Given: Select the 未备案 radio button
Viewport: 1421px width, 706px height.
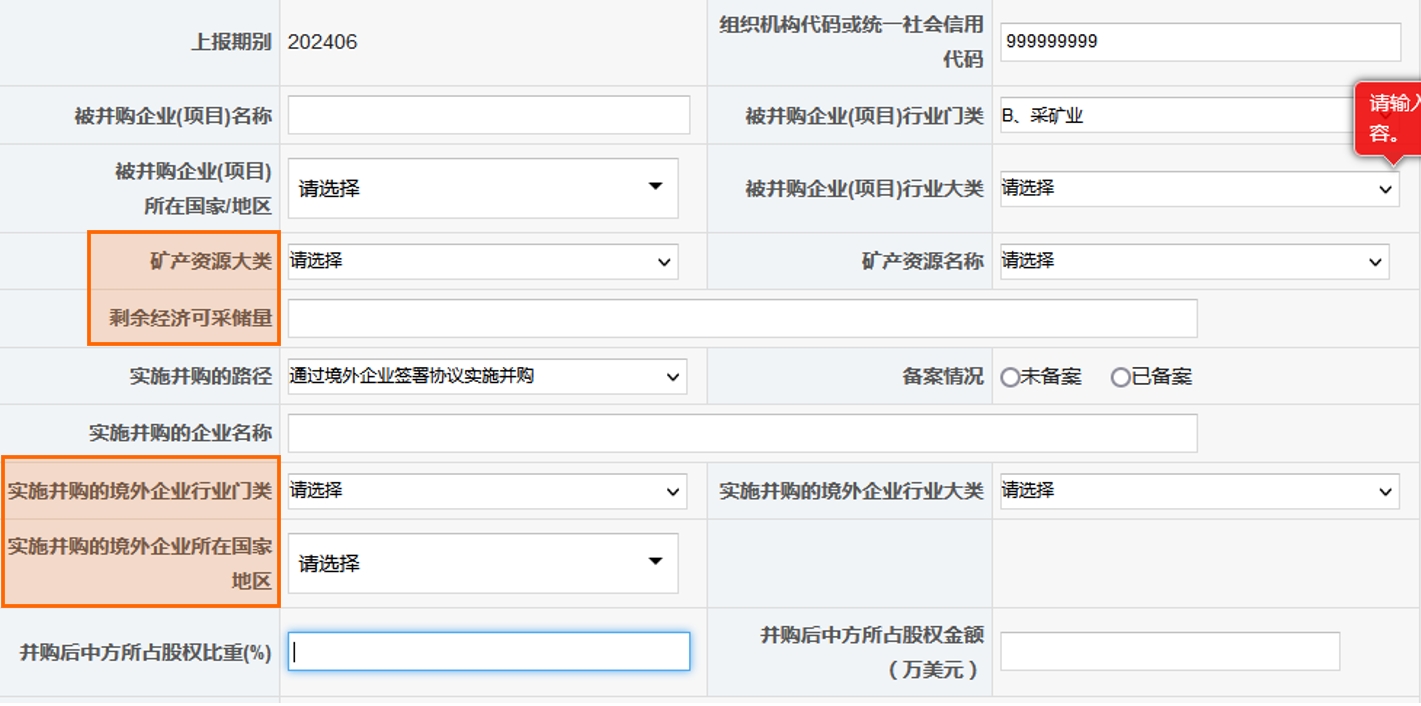Looking at the screenshot, I should pyautogui.click(x=1010, y=378).
